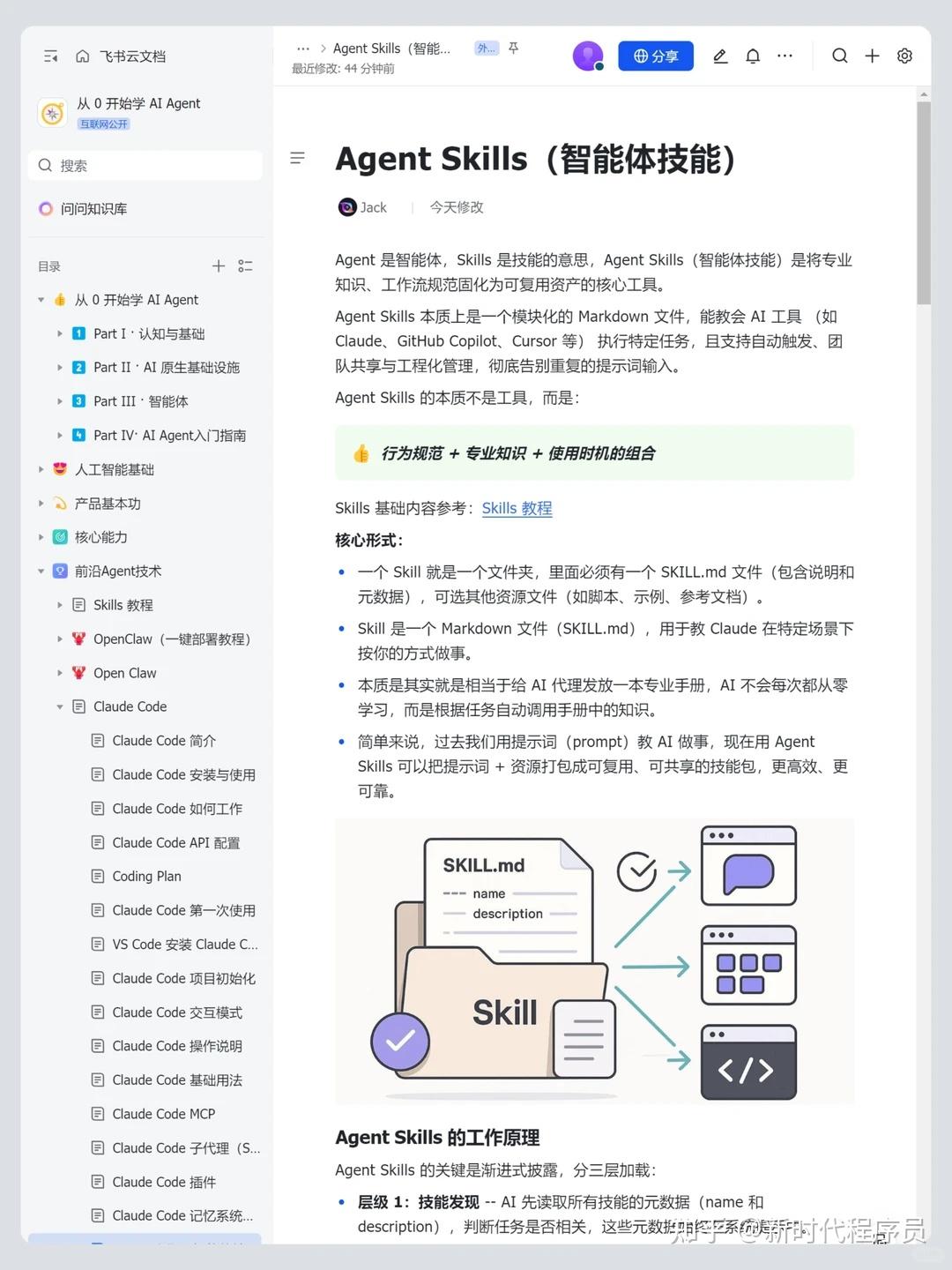Click the 今天修改 label below the title
This screenshot has height=1270, width=952.
pyautogui.click(x=457, y=207)
